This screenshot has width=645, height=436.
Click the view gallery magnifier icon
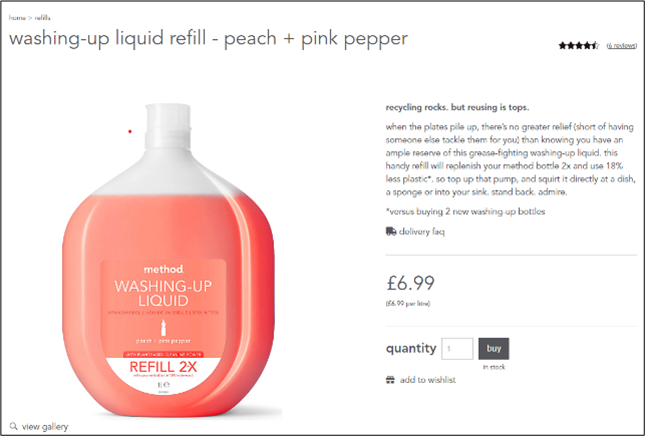[x=14, y=426]
